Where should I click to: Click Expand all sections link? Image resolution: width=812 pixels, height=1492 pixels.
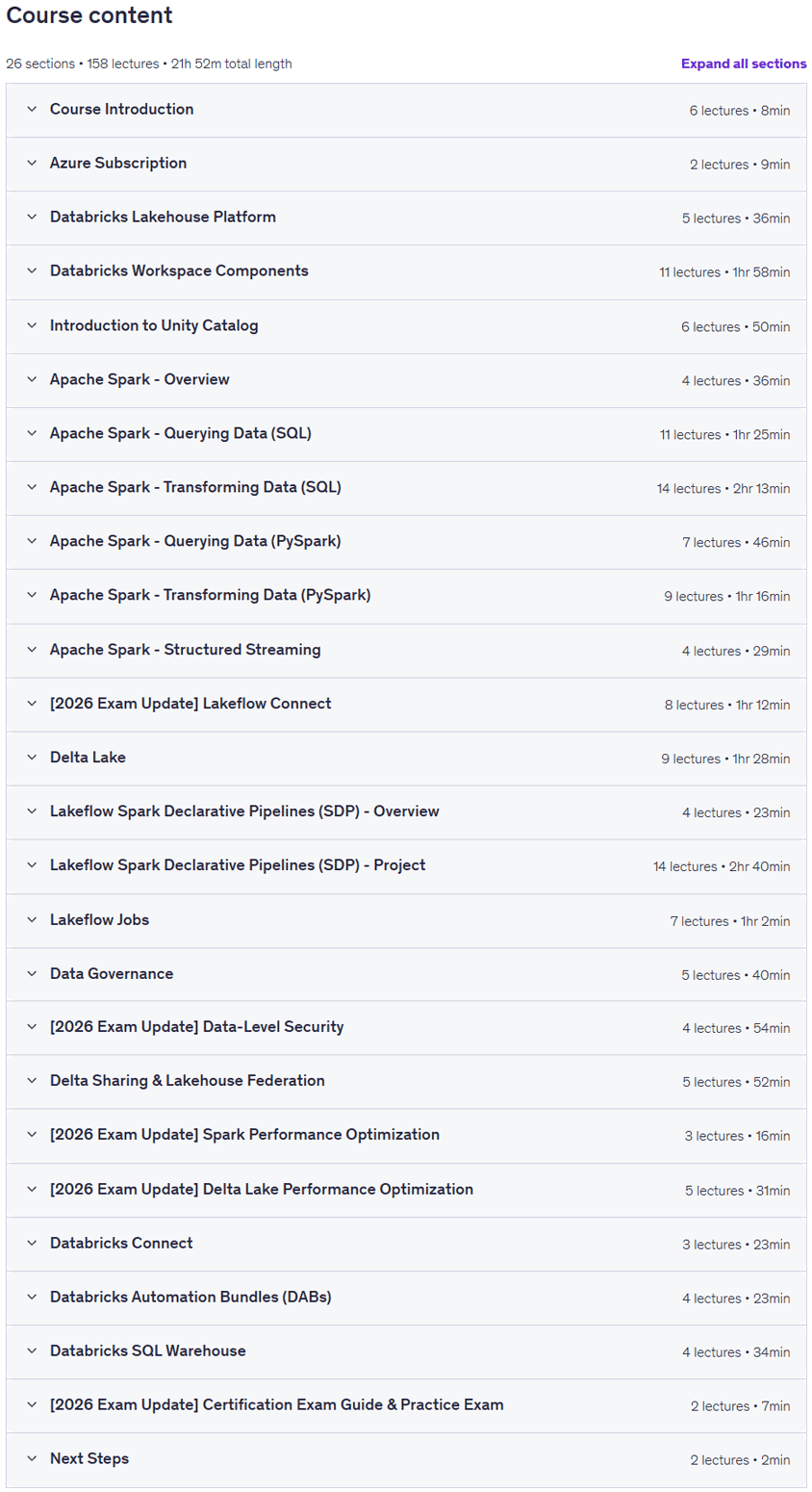click(744, 64)
